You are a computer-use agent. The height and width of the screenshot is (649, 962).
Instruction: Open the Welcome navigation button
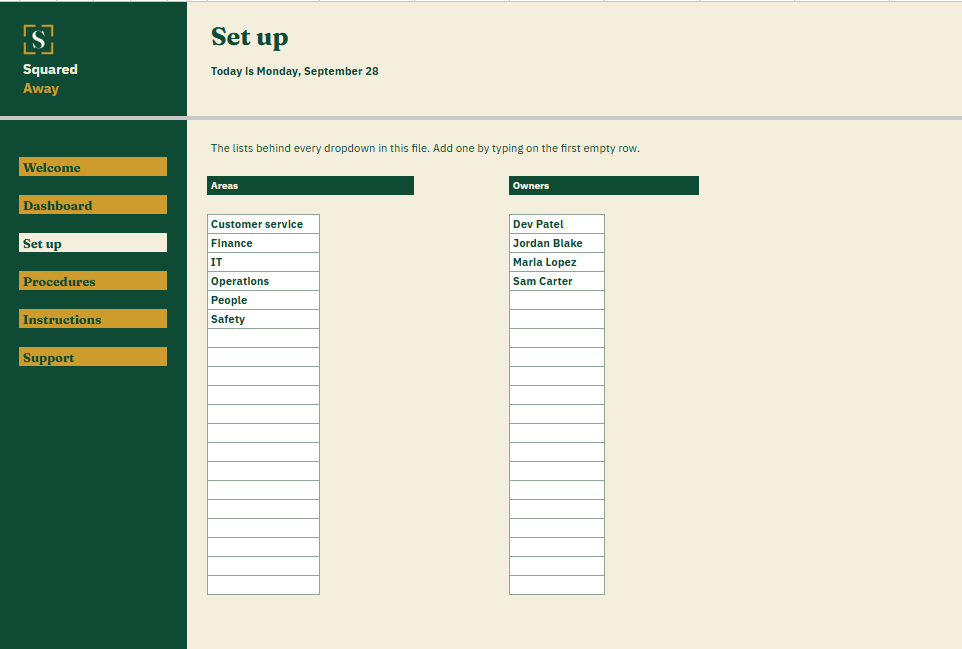point(93,167)
